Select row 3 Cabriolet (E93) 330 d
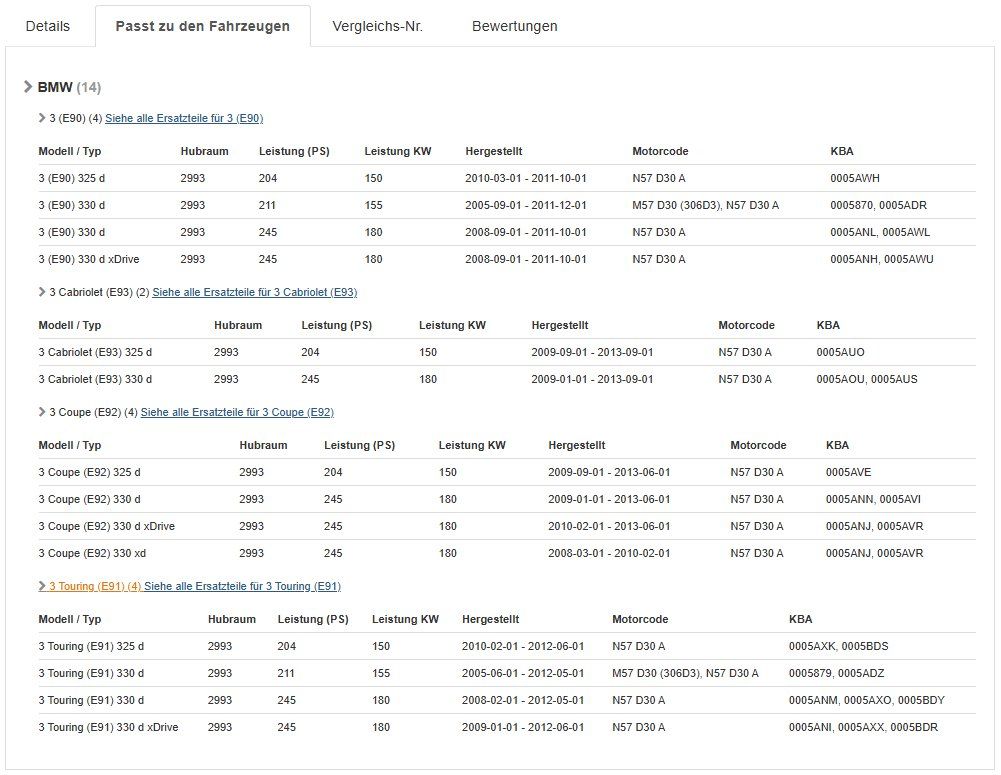The width and height of the screenshot is (1001, 775). [x=507, y=379]
